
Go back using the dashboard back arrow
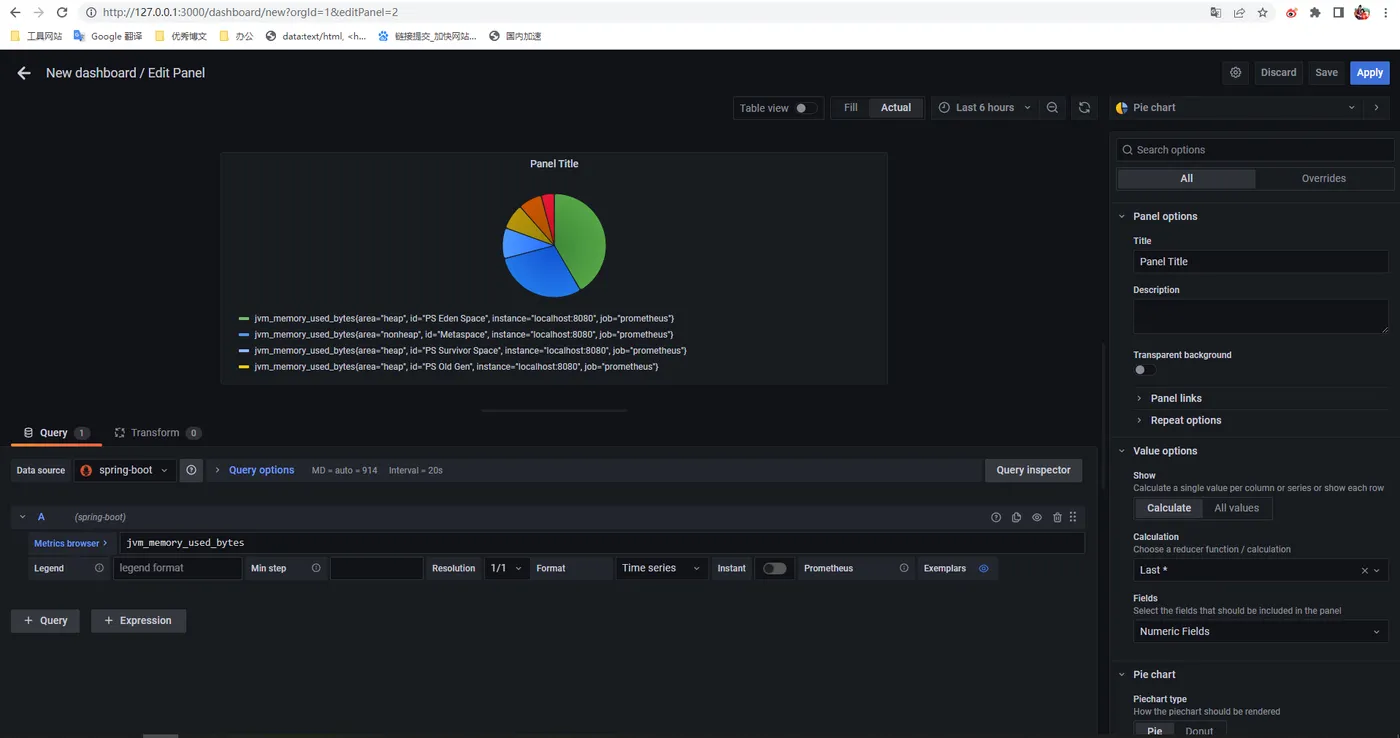click(x=24, y=73)
